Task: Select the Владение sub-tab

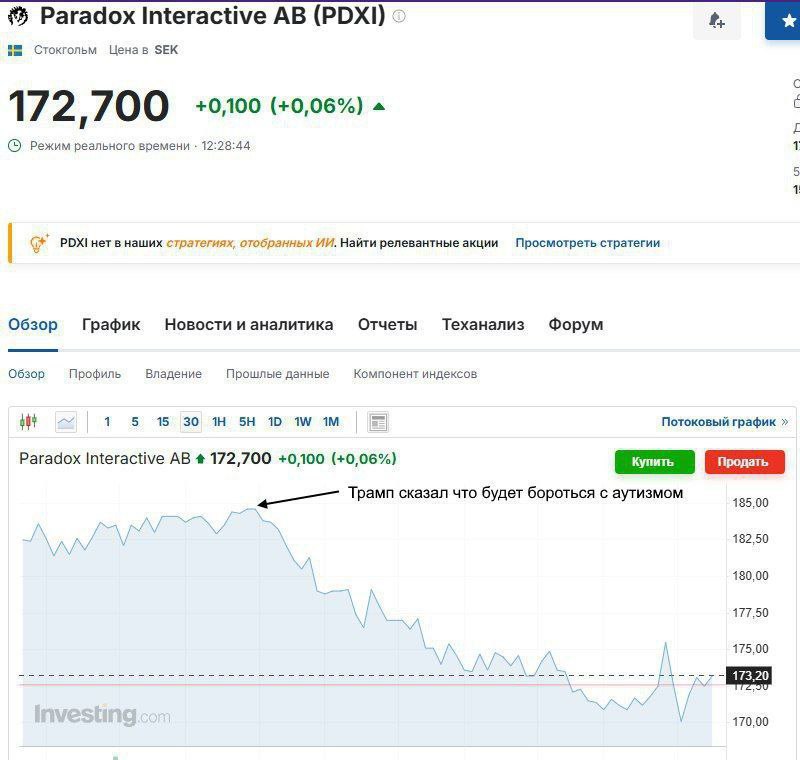Action: click(173, 374)
